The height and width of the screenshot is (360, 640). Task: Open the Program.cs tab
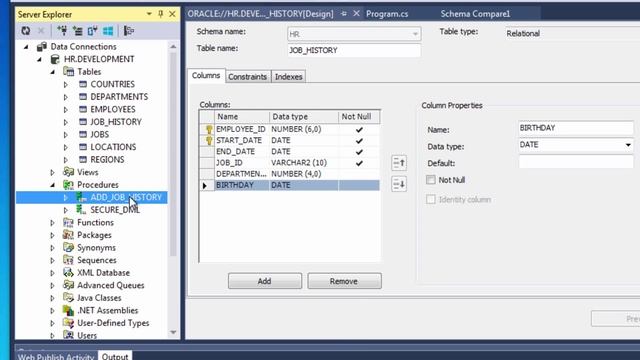click(387, 14)
